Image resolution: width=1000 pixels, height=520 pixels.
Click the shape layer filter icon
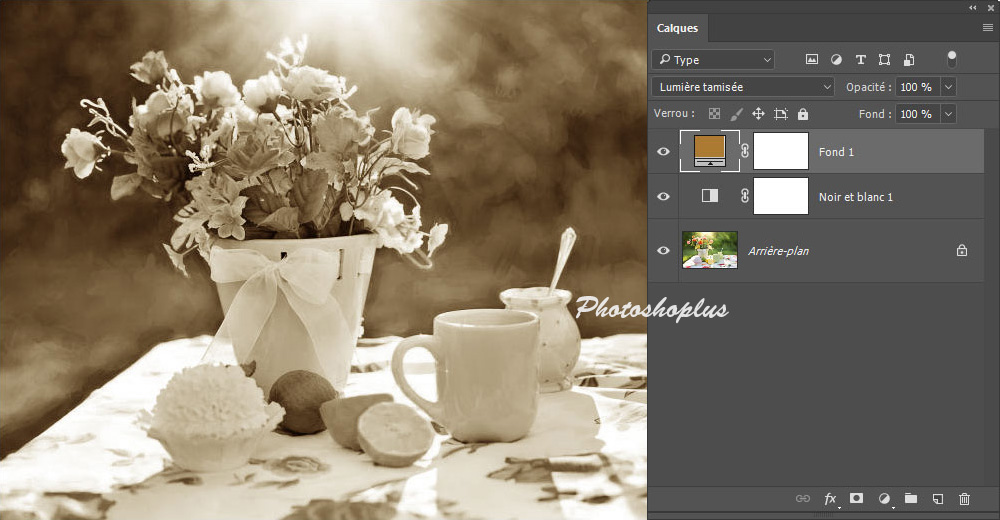(x=884, y=60)
